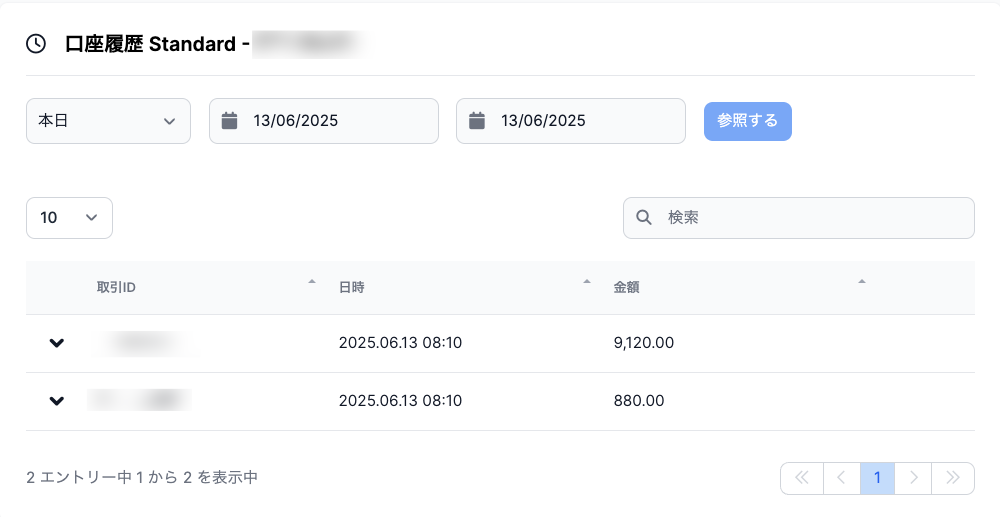This screenshot has width=1000, height=517.
Task: Sort by 日時 column arrow
Action: point(587,281)
